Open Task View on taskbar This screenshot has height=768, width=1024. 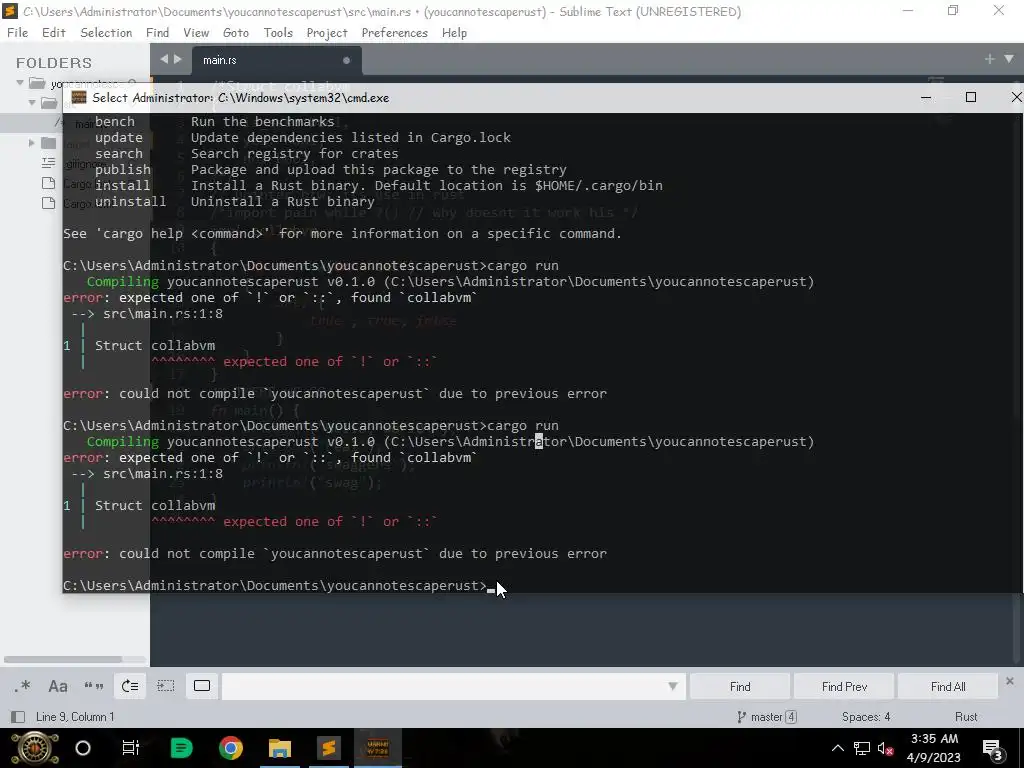(x=131, y=748)
